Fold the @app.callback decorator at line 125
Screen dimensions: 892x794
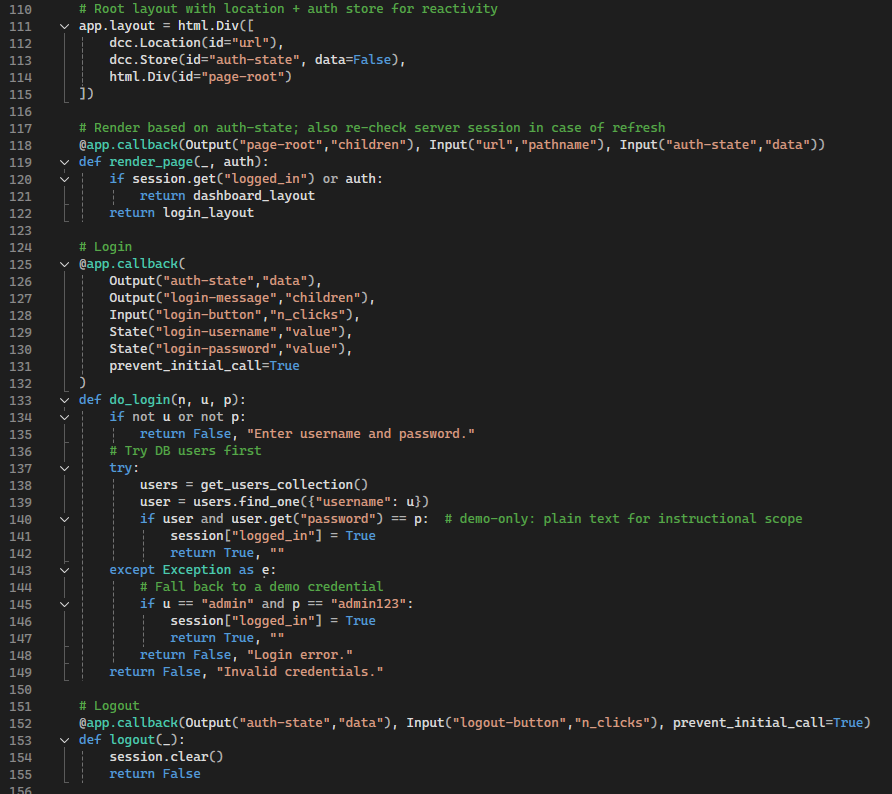tap(65, 264)
